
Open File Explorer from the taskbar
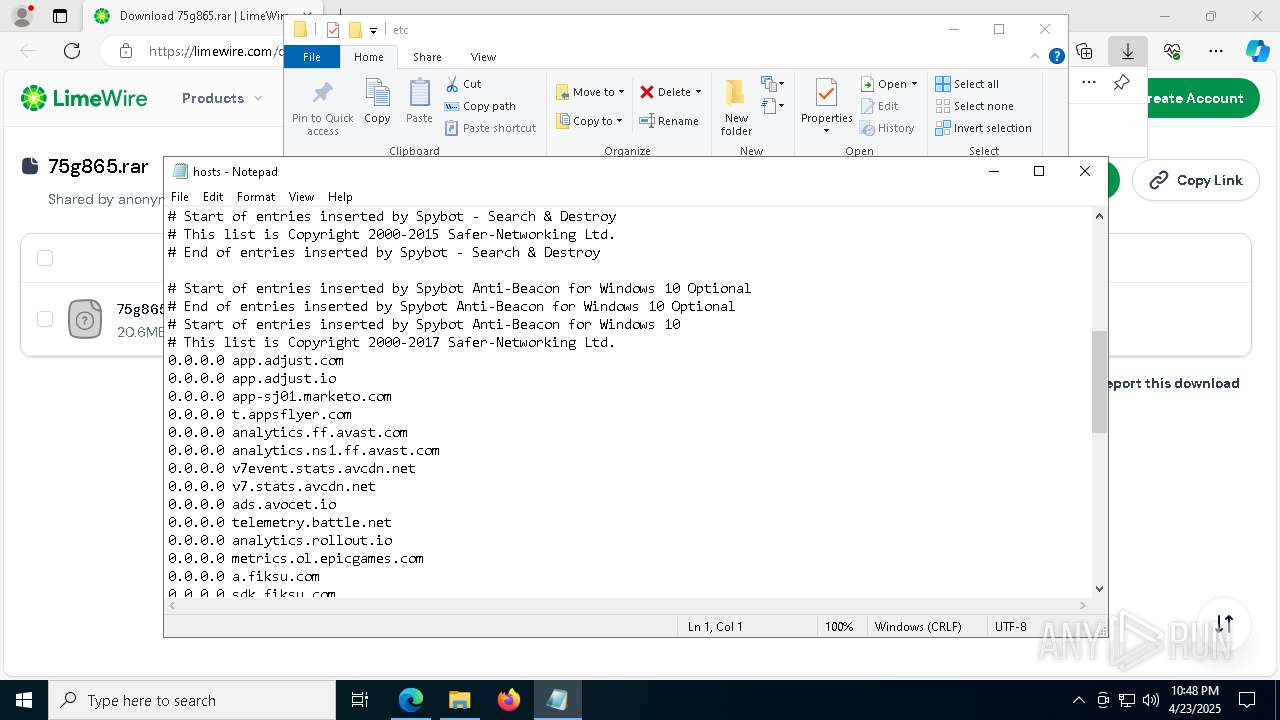[x=459, y=700]
